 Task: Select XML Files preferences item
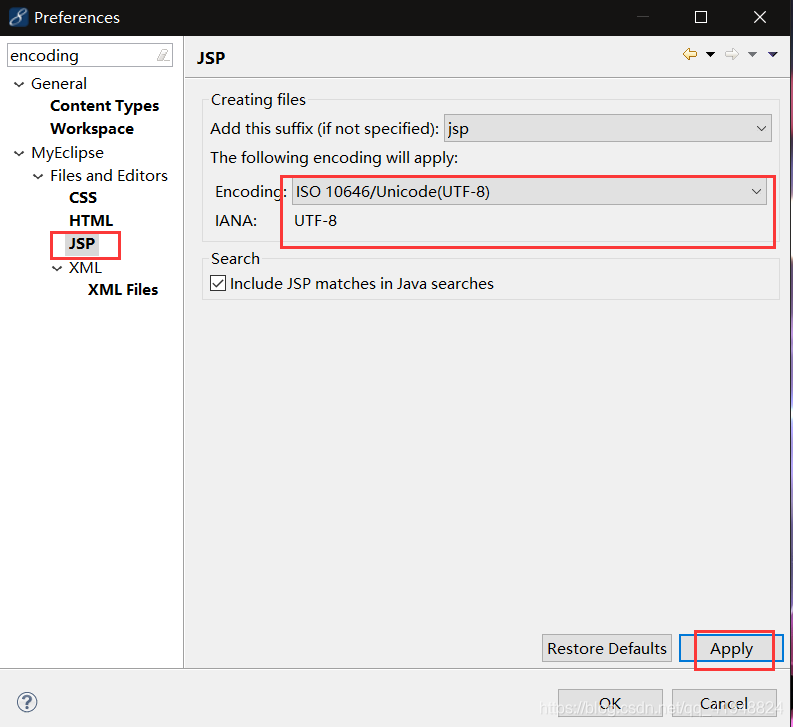coord(123,289)
